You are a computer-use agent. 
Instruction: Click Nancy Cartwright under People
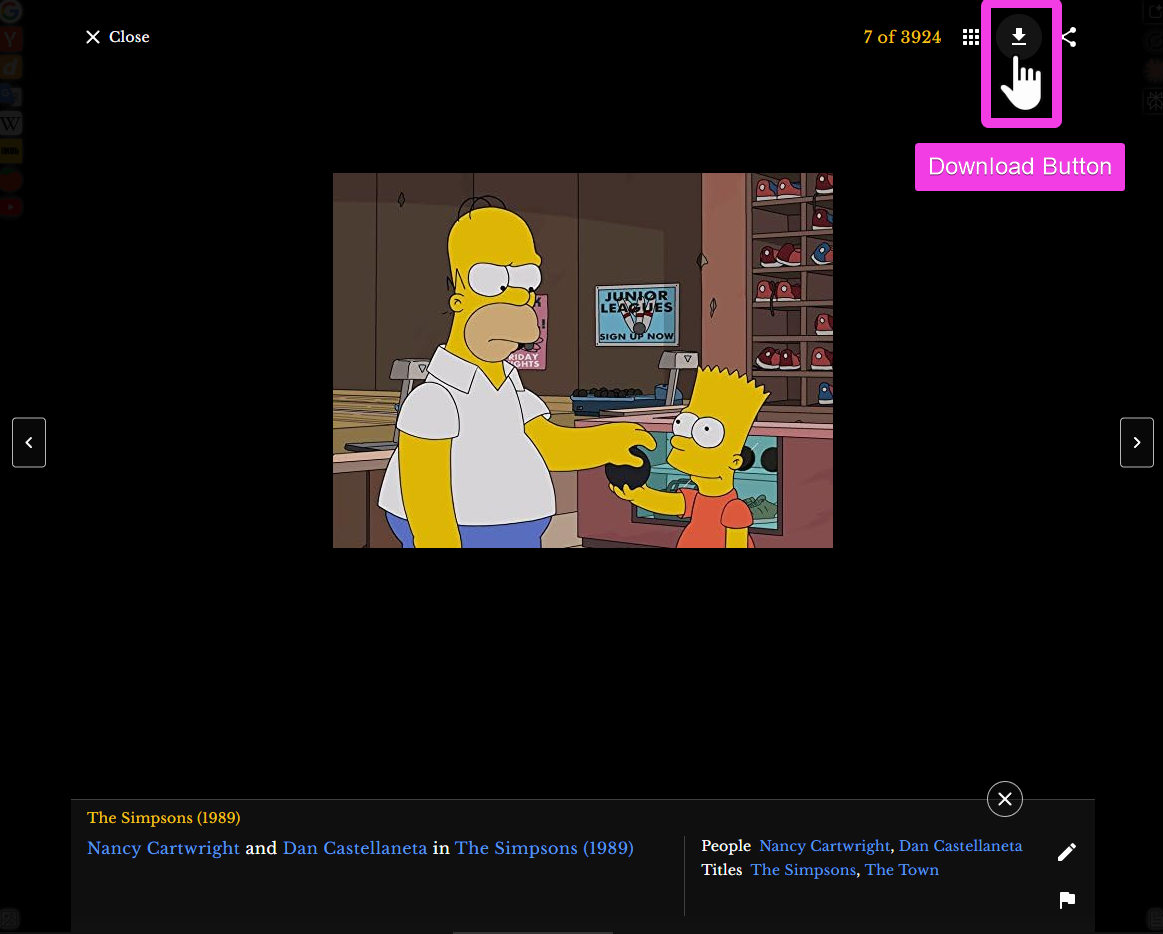click(824, 846)
